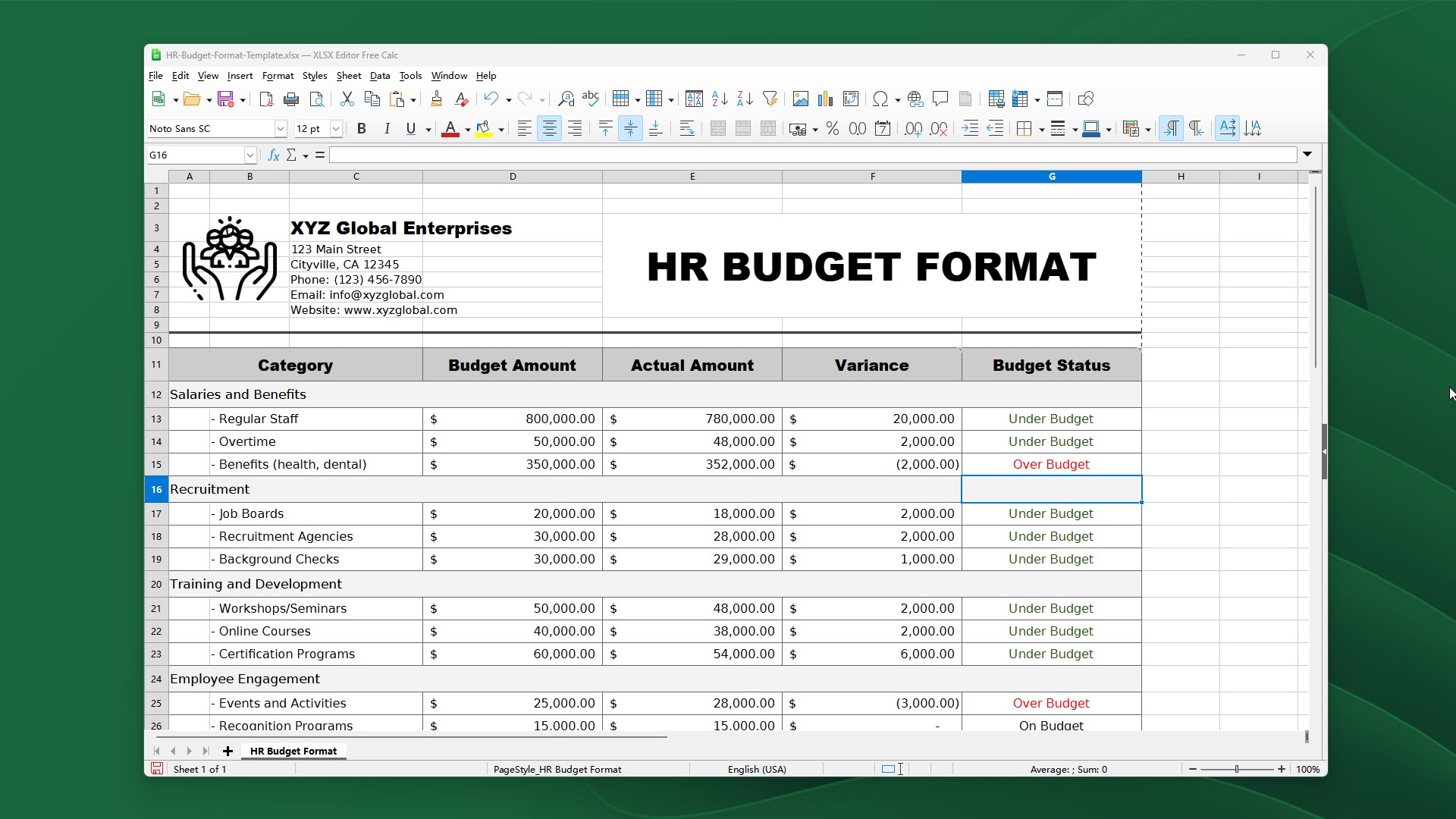Screen dimensions: 1456x819
Task: Toggle Center Horizontally alignment
Action: [x=550, y=129]
